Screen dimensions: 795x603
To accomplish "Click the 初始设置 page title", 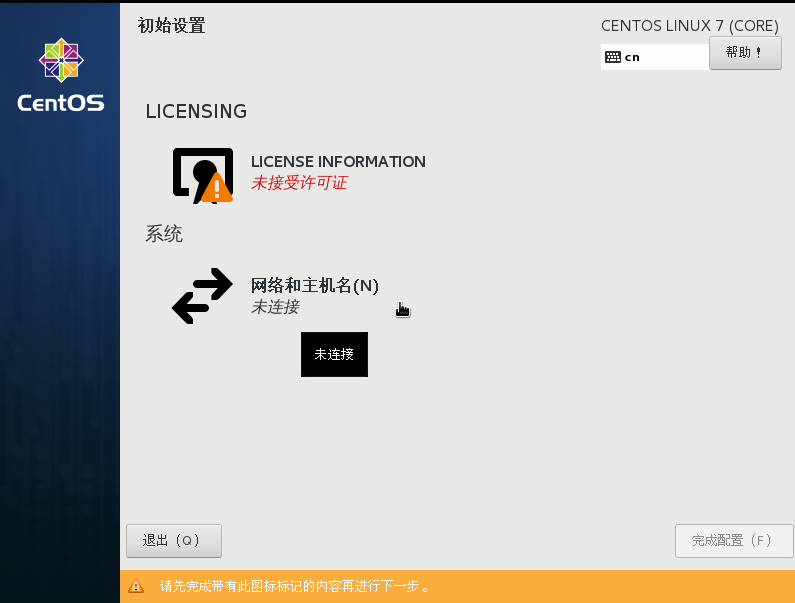I will point(171,26).
